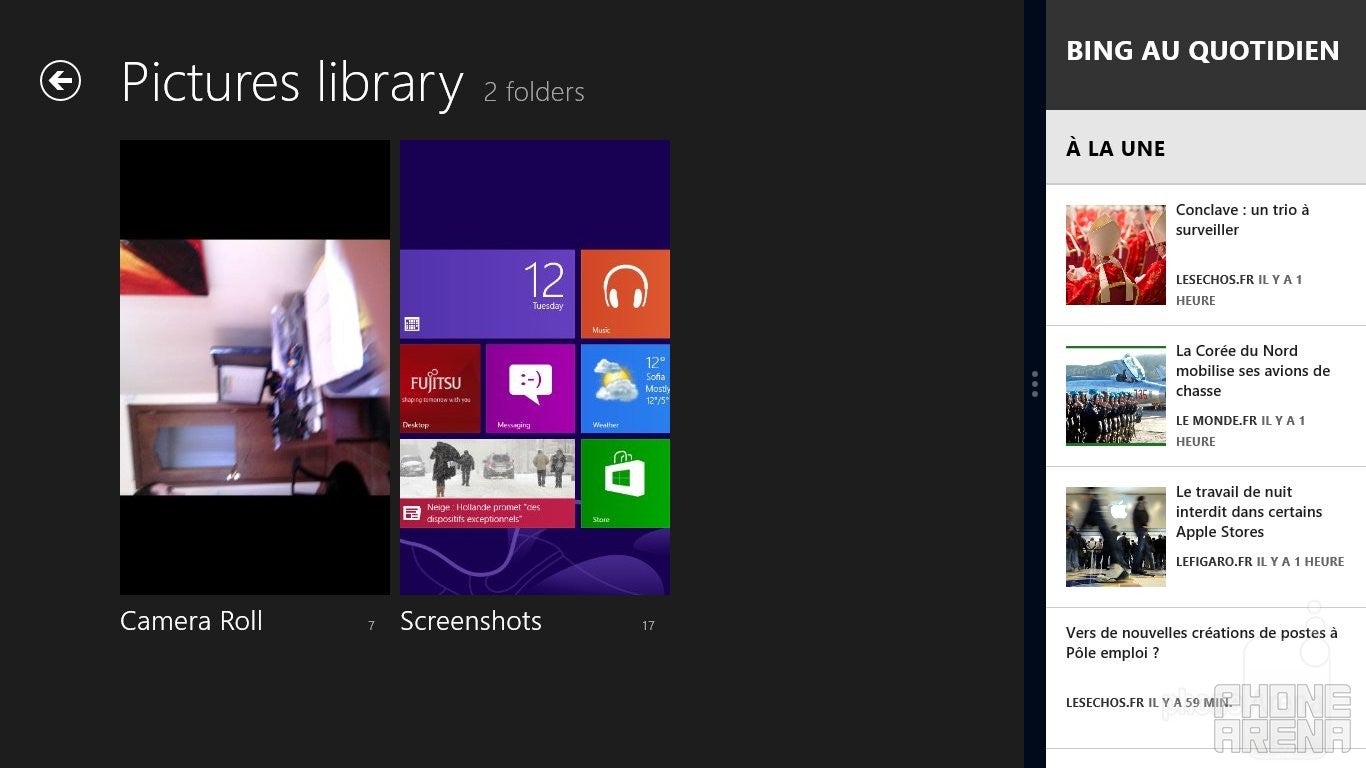
Task: Open the Conclave cardinals thumbnail
Action: point(1116,255)
